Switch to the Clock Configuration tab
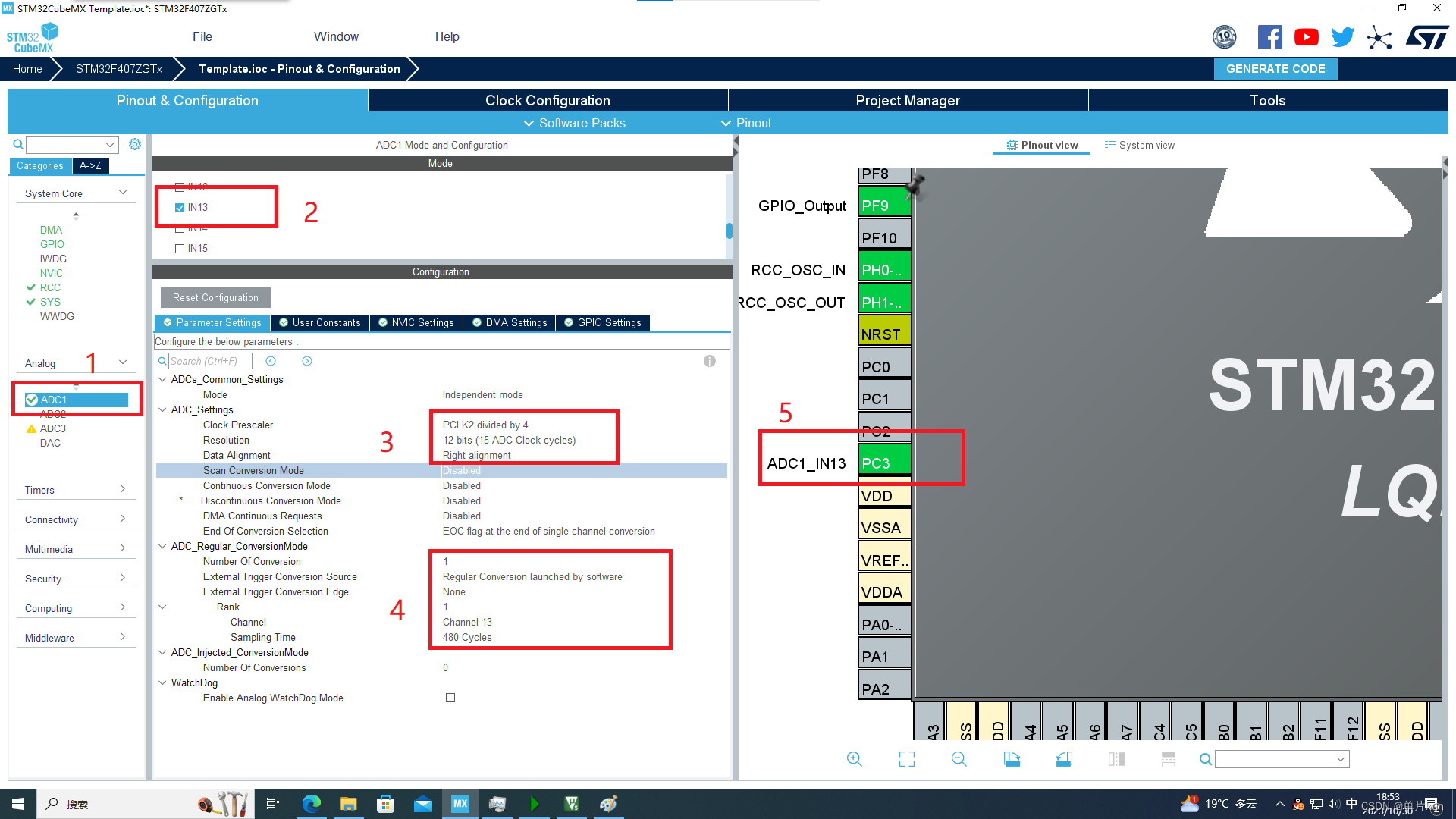1456x819 pixels. [548, 100]
